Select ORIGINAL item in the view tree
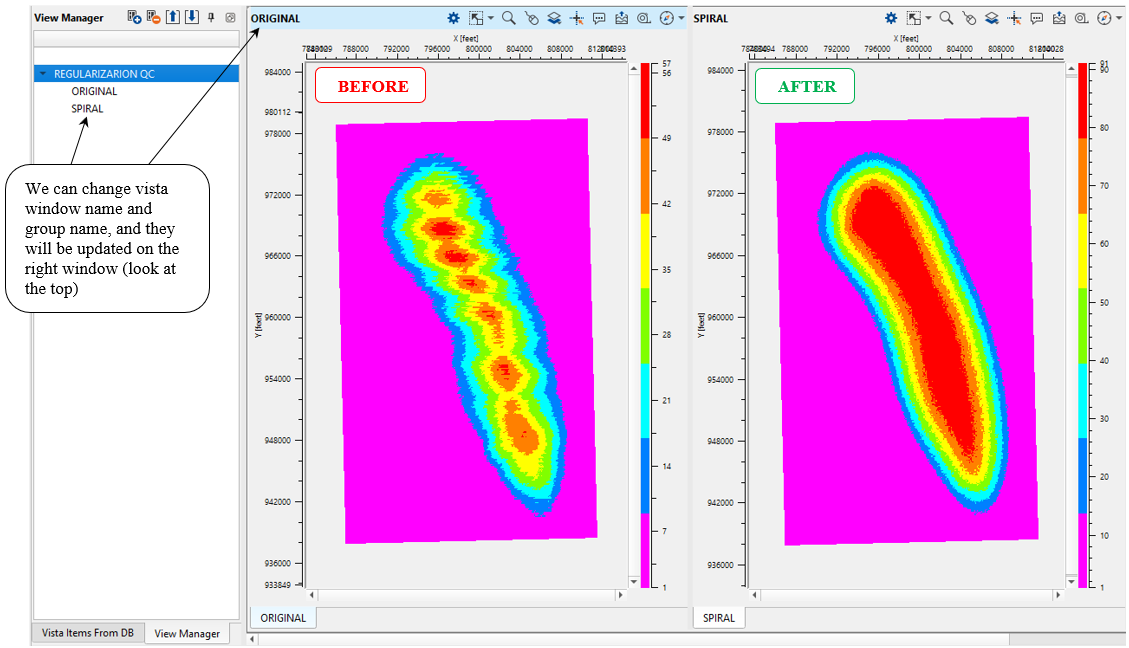Viewport: 1129px width, 648px height. click(x=94, y=91)
